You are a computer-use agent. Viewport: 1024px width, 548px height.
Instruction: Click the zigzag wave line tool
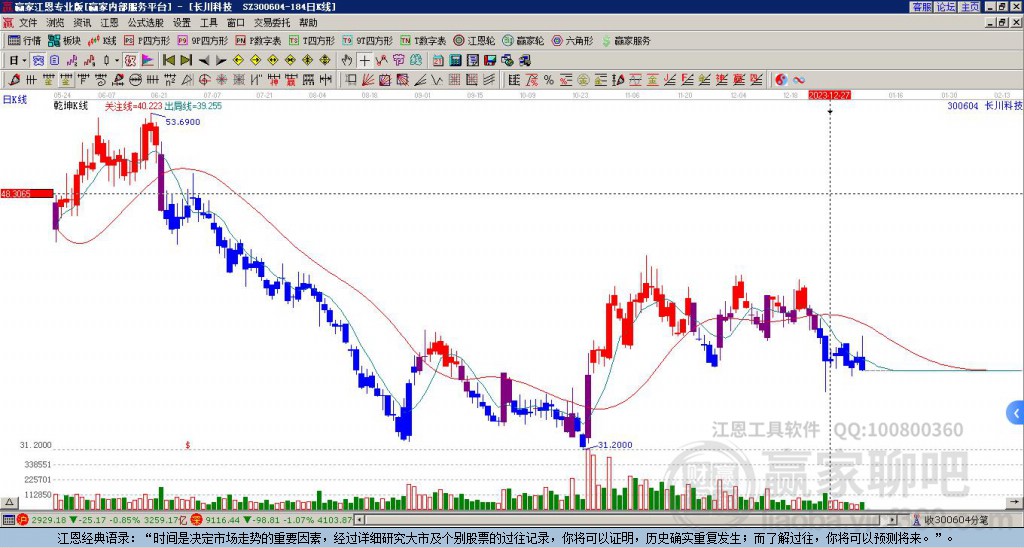[437, 80]
